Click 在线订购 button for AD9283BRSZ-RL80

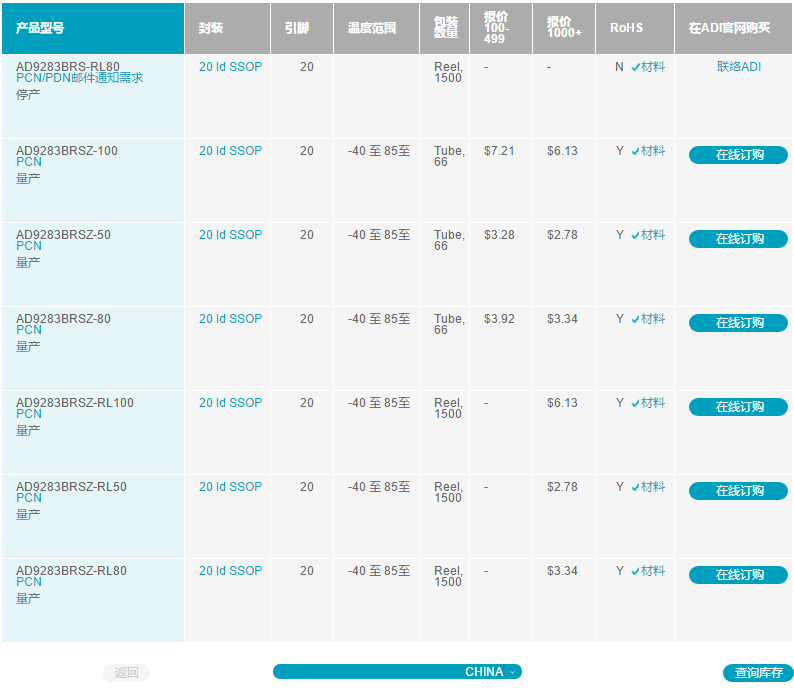pos(738,575)
